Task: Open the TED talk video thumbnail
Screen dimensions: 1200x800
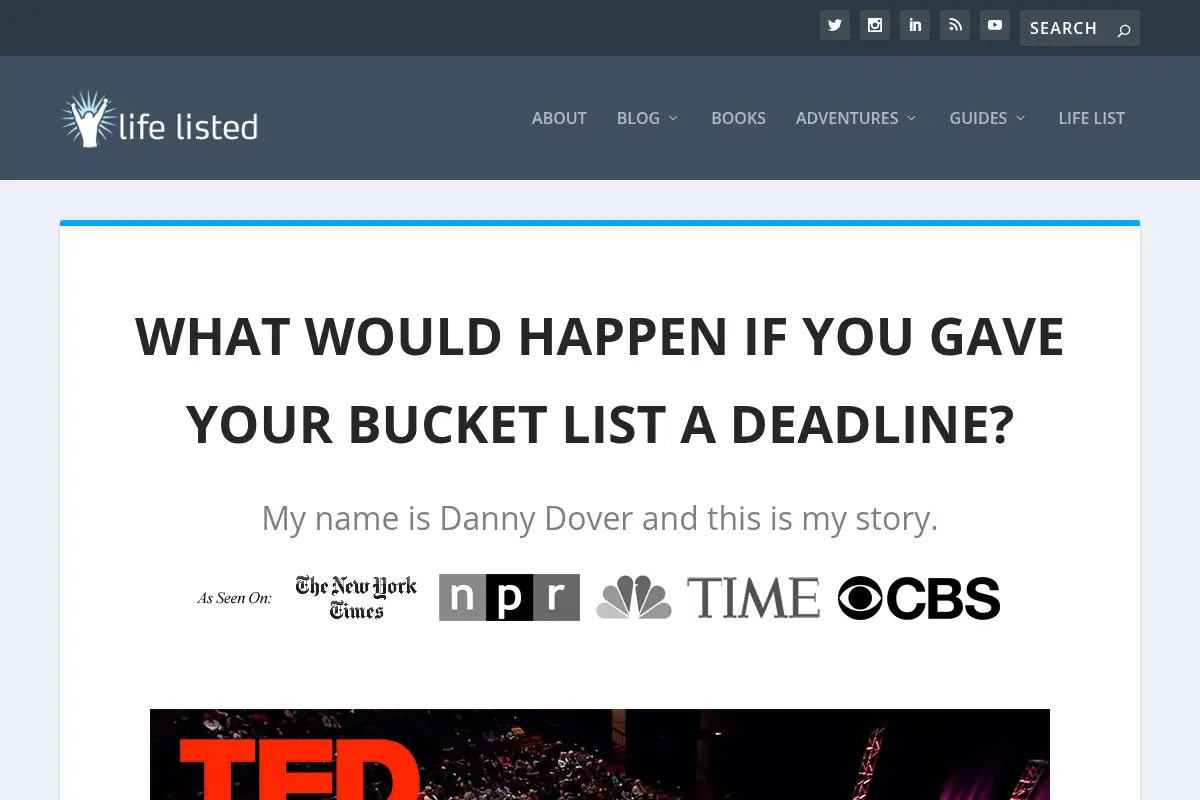Action: coord(600,755)
